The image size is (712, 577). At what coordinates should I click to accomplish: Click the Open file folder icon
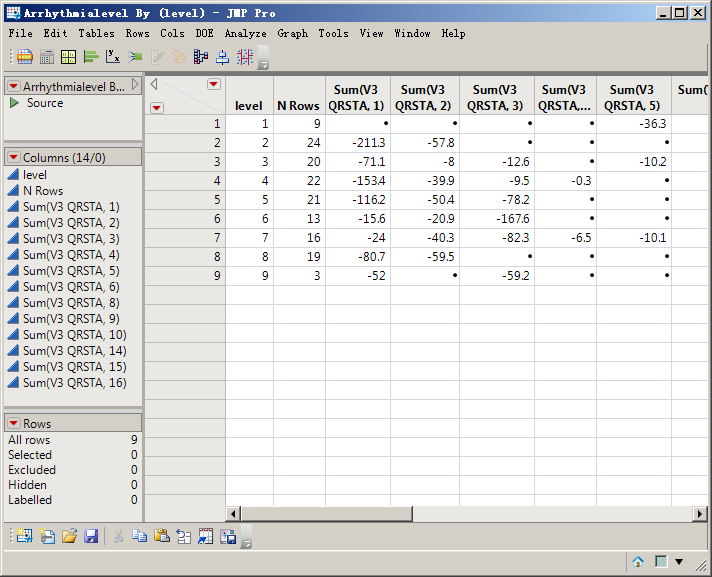coord(69,536)
